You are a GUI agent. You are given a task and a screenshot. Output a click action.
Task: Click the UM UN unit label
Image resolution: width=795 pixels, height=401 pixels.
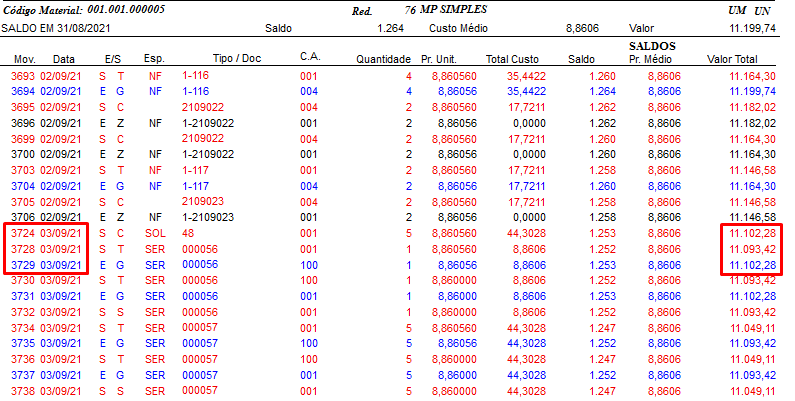749,11
